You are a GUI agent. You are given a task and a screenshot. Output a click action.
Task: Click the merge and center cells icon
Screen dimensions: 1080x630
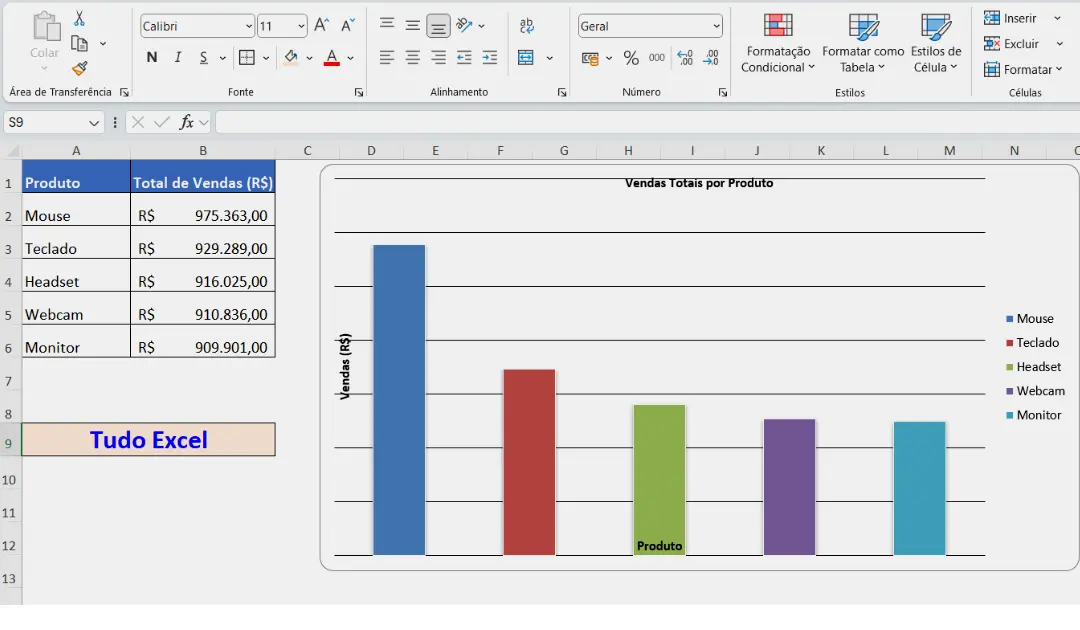tap(528, 57)
